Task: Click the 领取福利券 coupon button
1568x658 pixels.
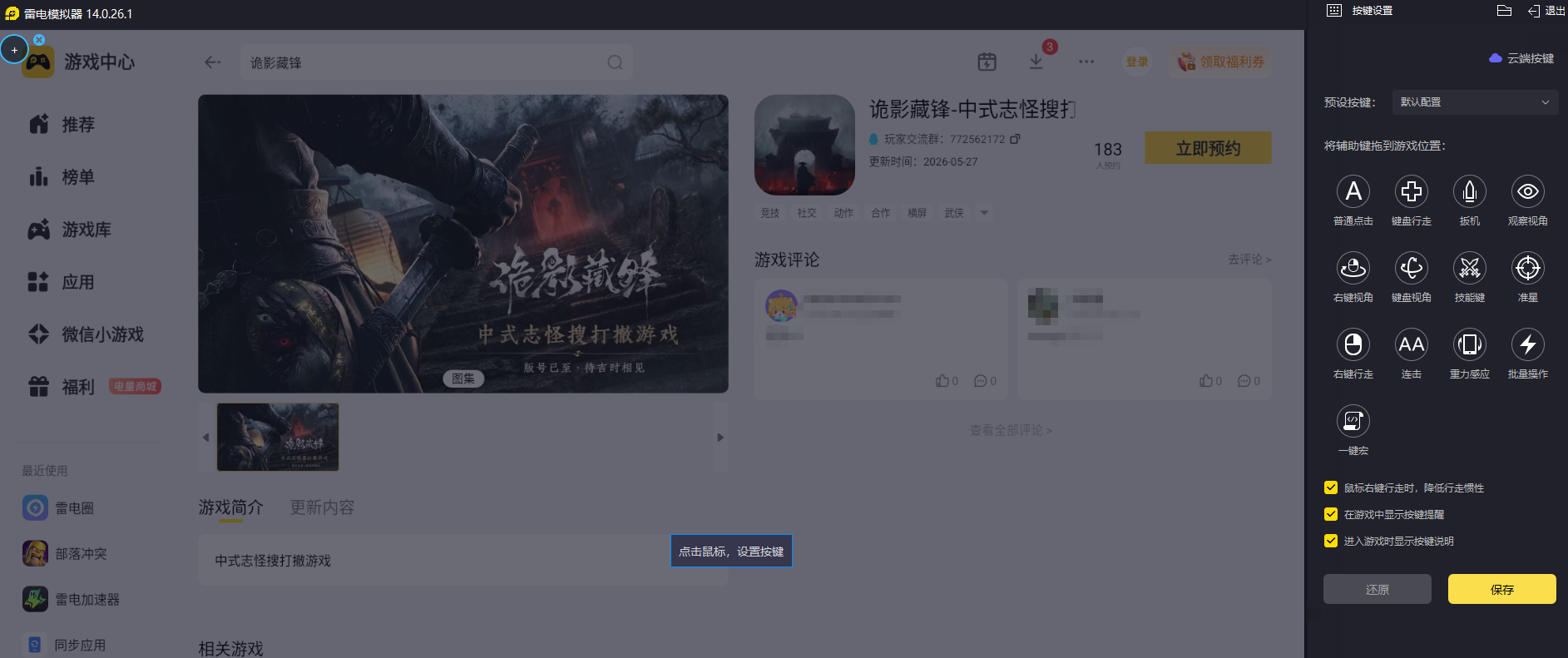Action: (x=1220, y=62)
